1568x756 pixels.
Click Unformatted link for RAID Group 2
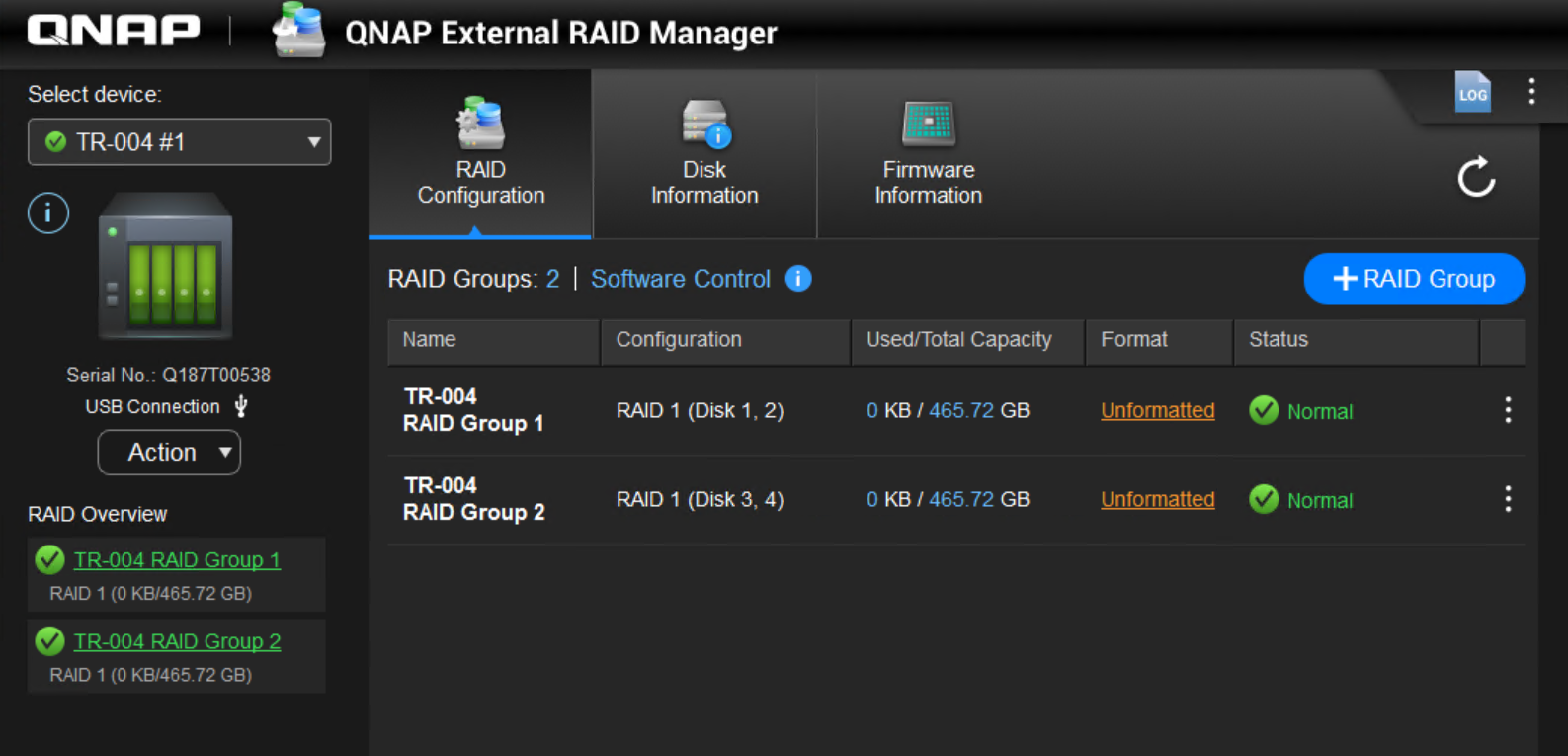click(1157, 499)
